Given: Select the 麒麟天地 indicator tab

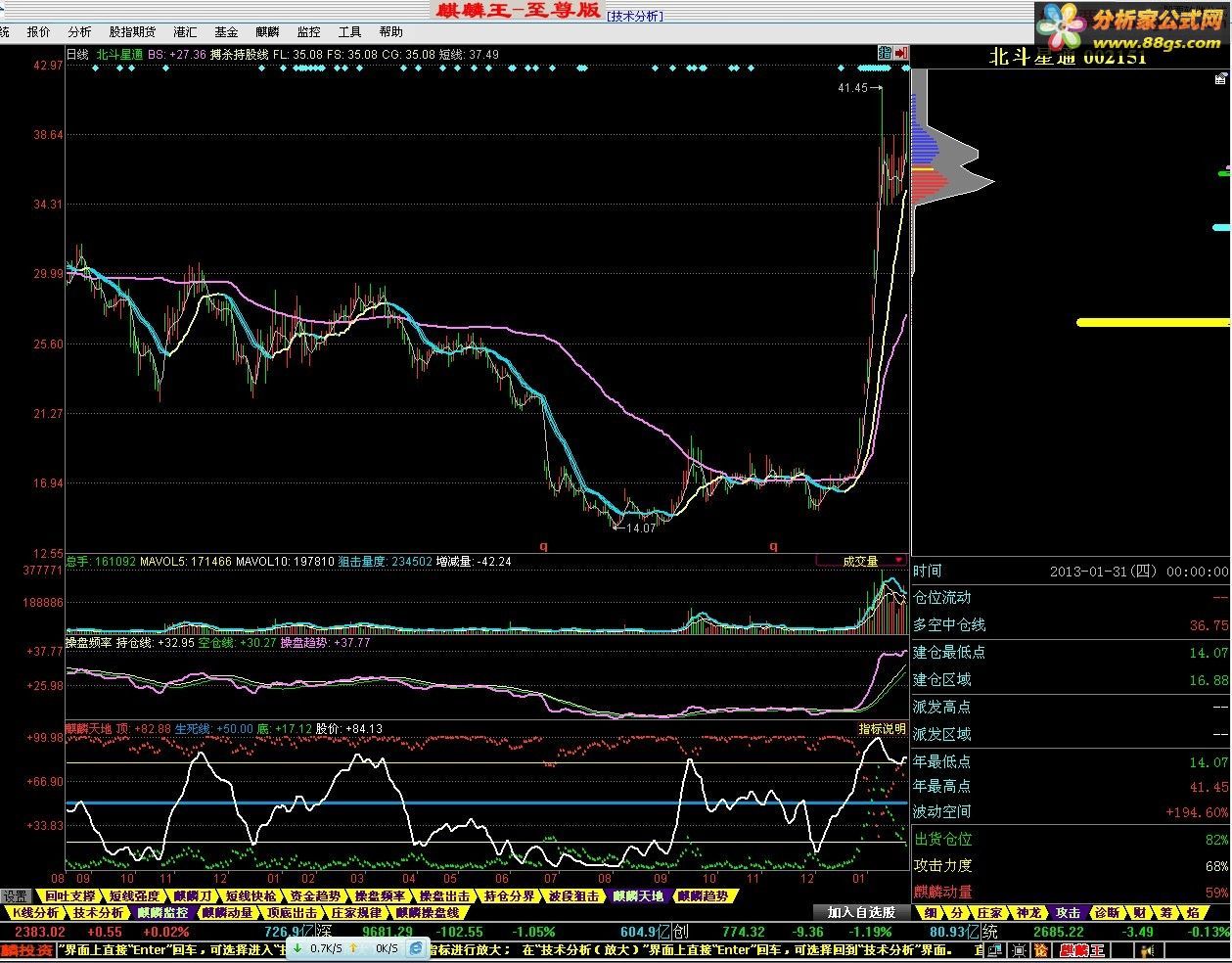Looking at the screenshot, I should pyautogui.click(x=638, y=895).
